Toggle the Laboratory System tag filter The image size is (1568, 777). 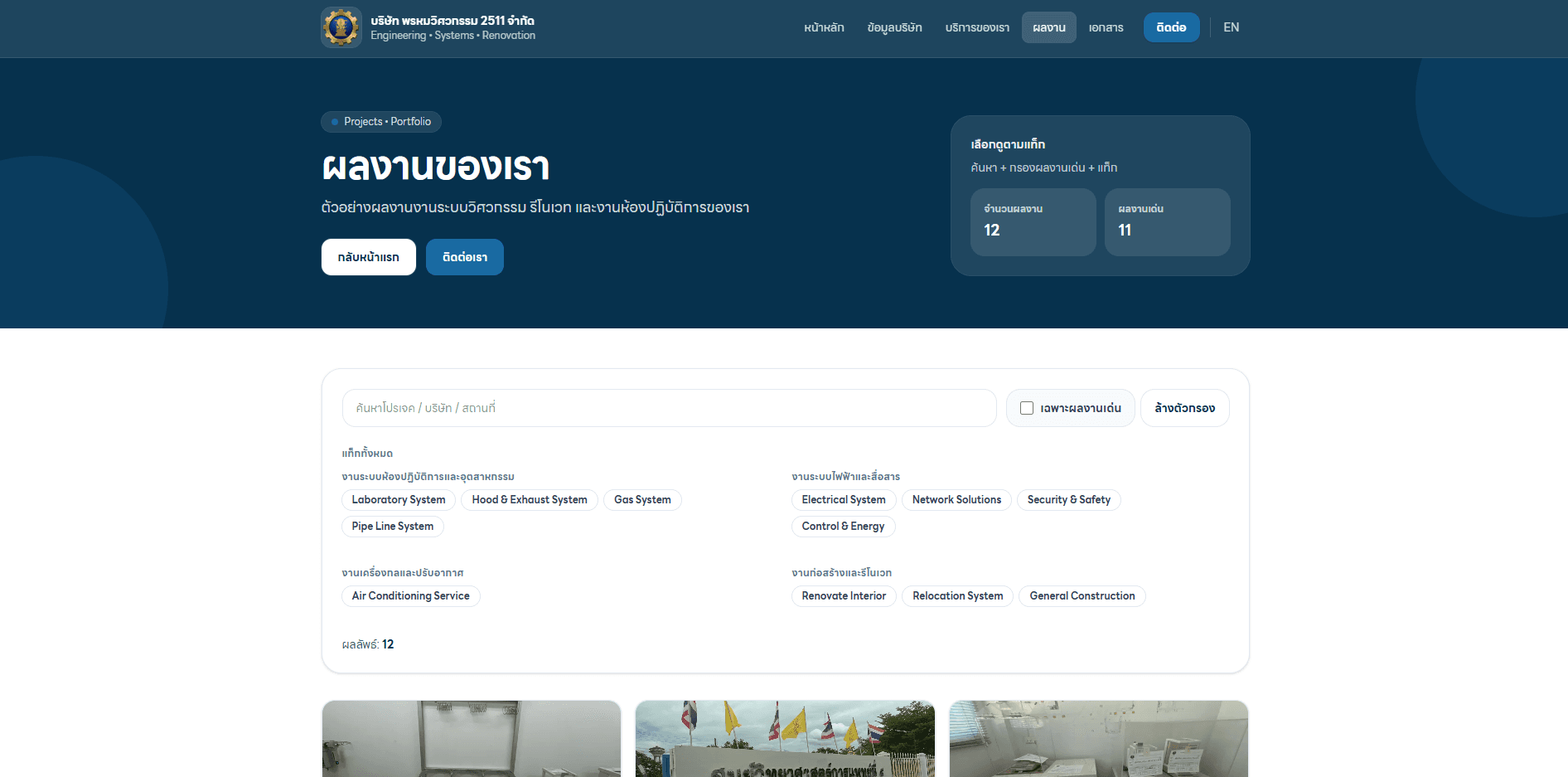click(x=398, y=500)
